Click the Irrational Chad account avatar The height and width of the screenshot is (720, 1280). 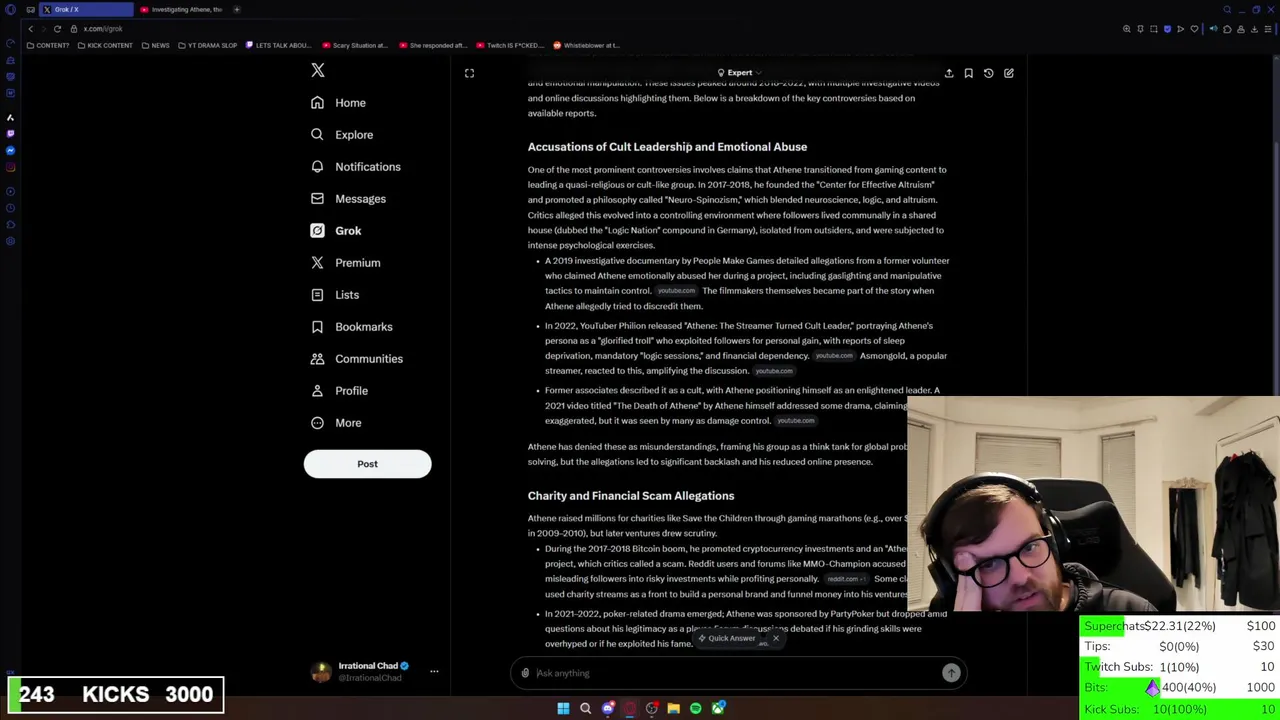[321, 672]
